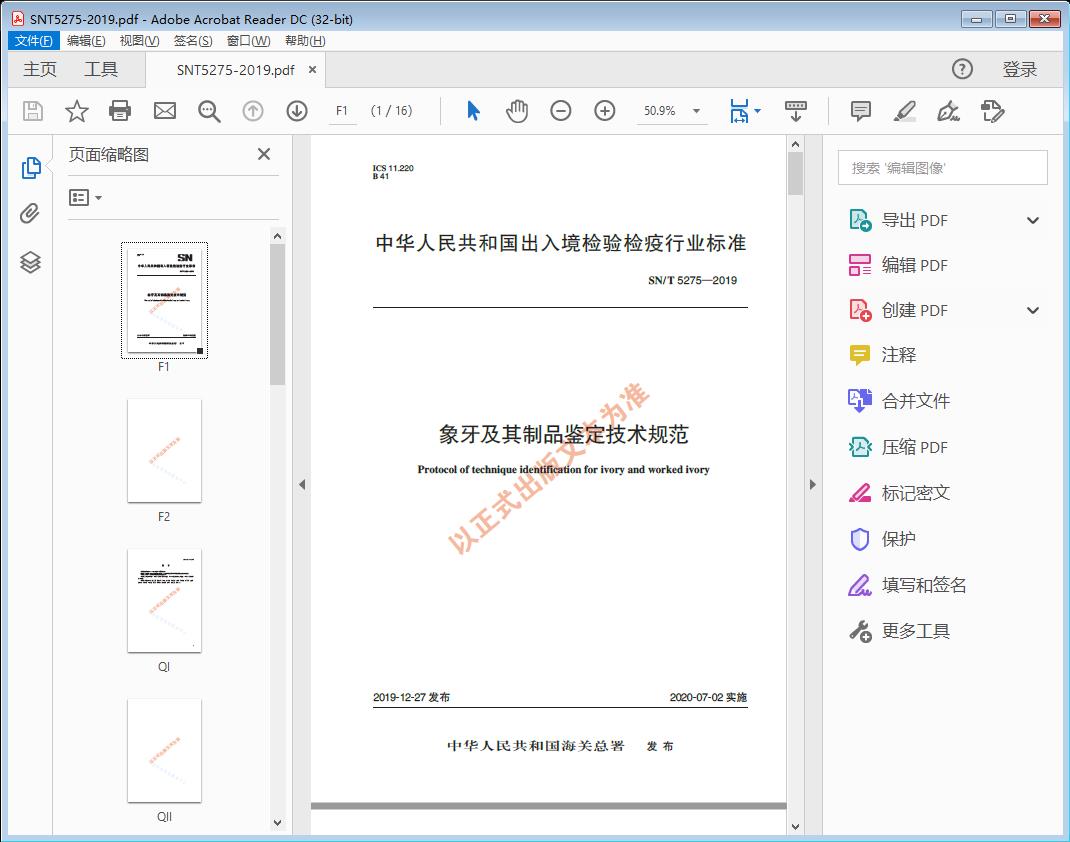This screenshot has width=1070, height=842.
Task: Save the current PDF document
Action: pos(31,111)
